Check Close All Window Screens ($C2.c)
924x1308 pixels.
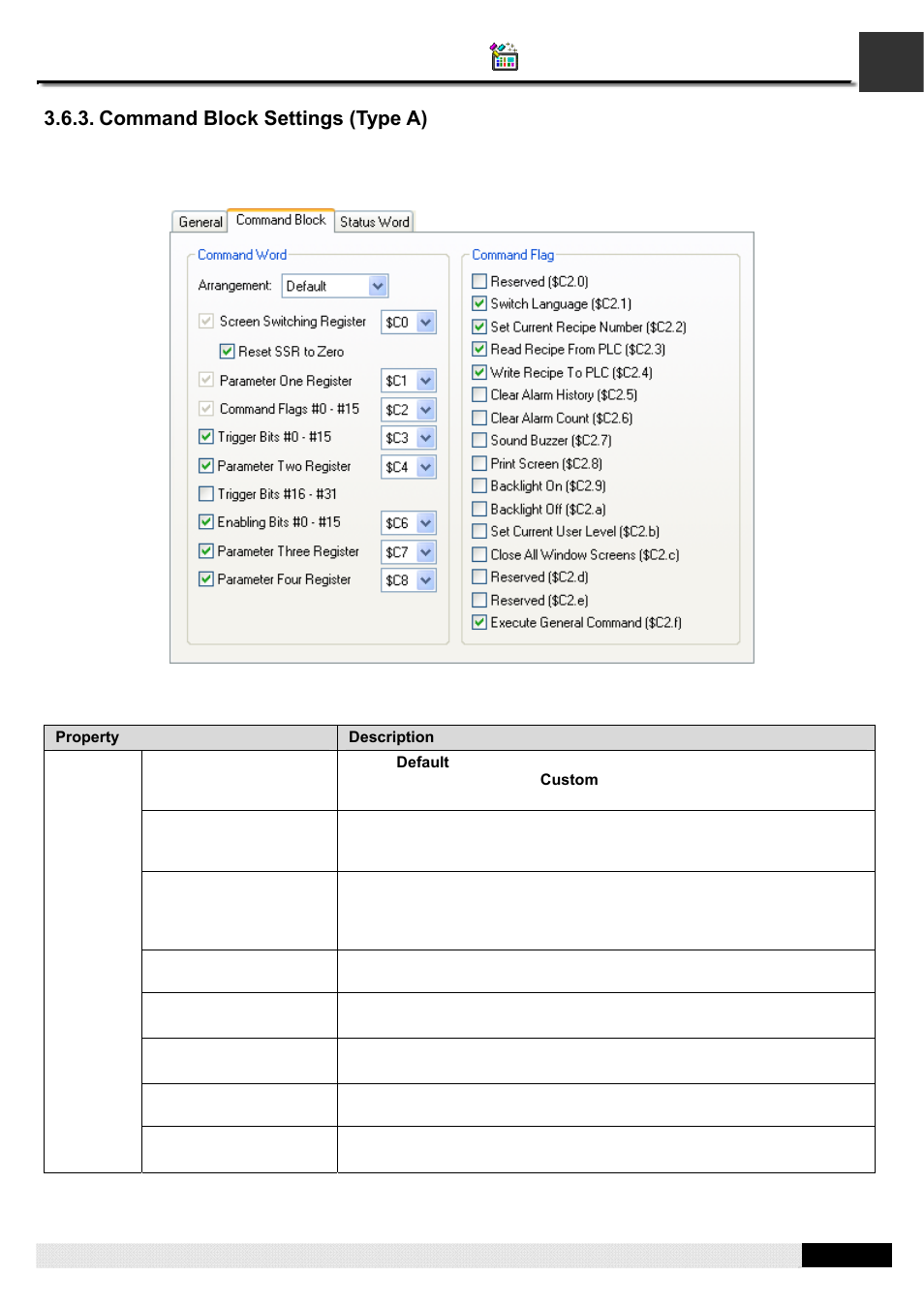click(x=479, y=555)
